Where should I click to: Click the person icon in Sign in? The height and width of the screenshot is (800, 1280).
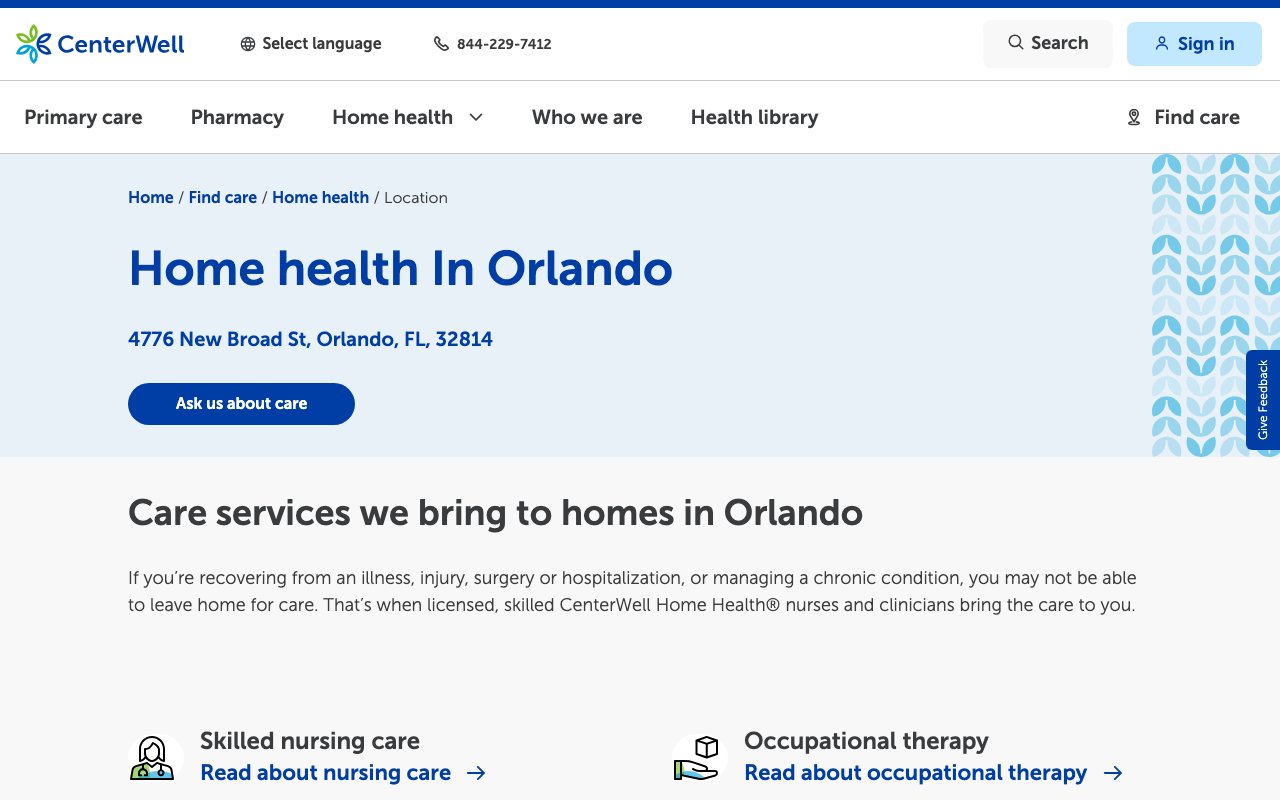(1162, 44)
